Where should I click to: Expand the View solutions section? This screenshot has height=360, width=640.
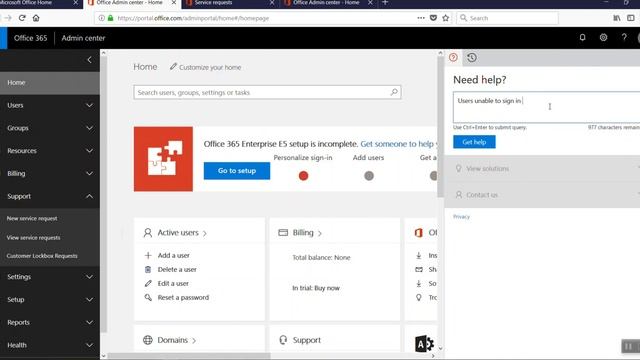click(x=542, y=168)
